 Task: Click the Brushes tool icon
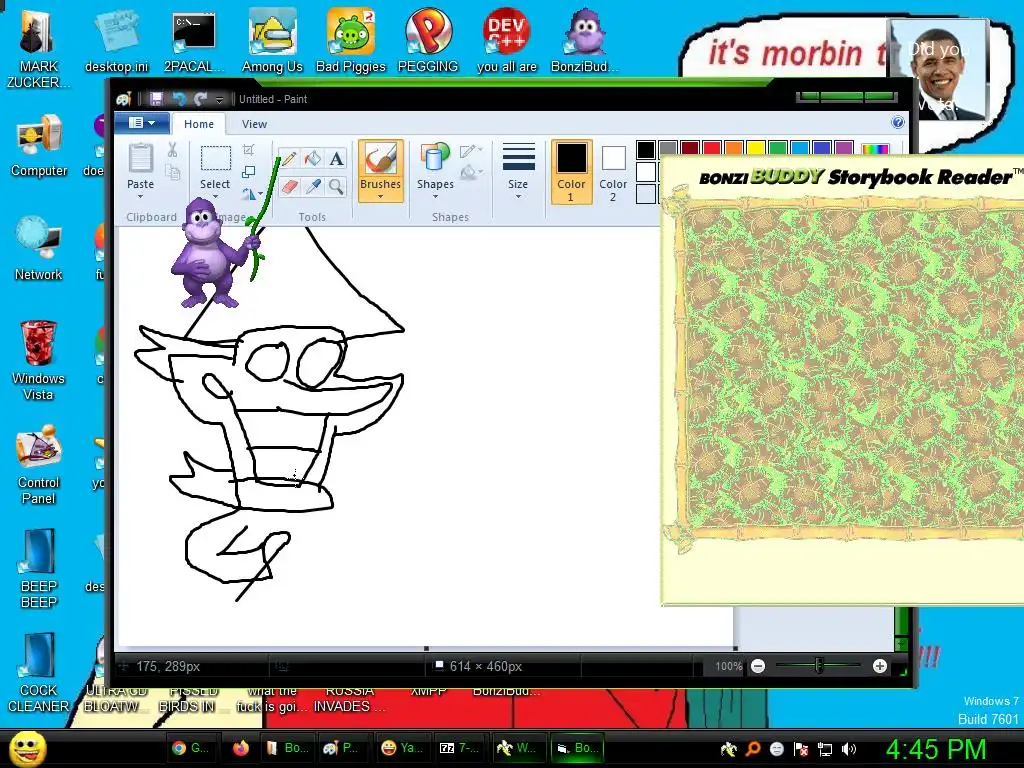[380, 159]
